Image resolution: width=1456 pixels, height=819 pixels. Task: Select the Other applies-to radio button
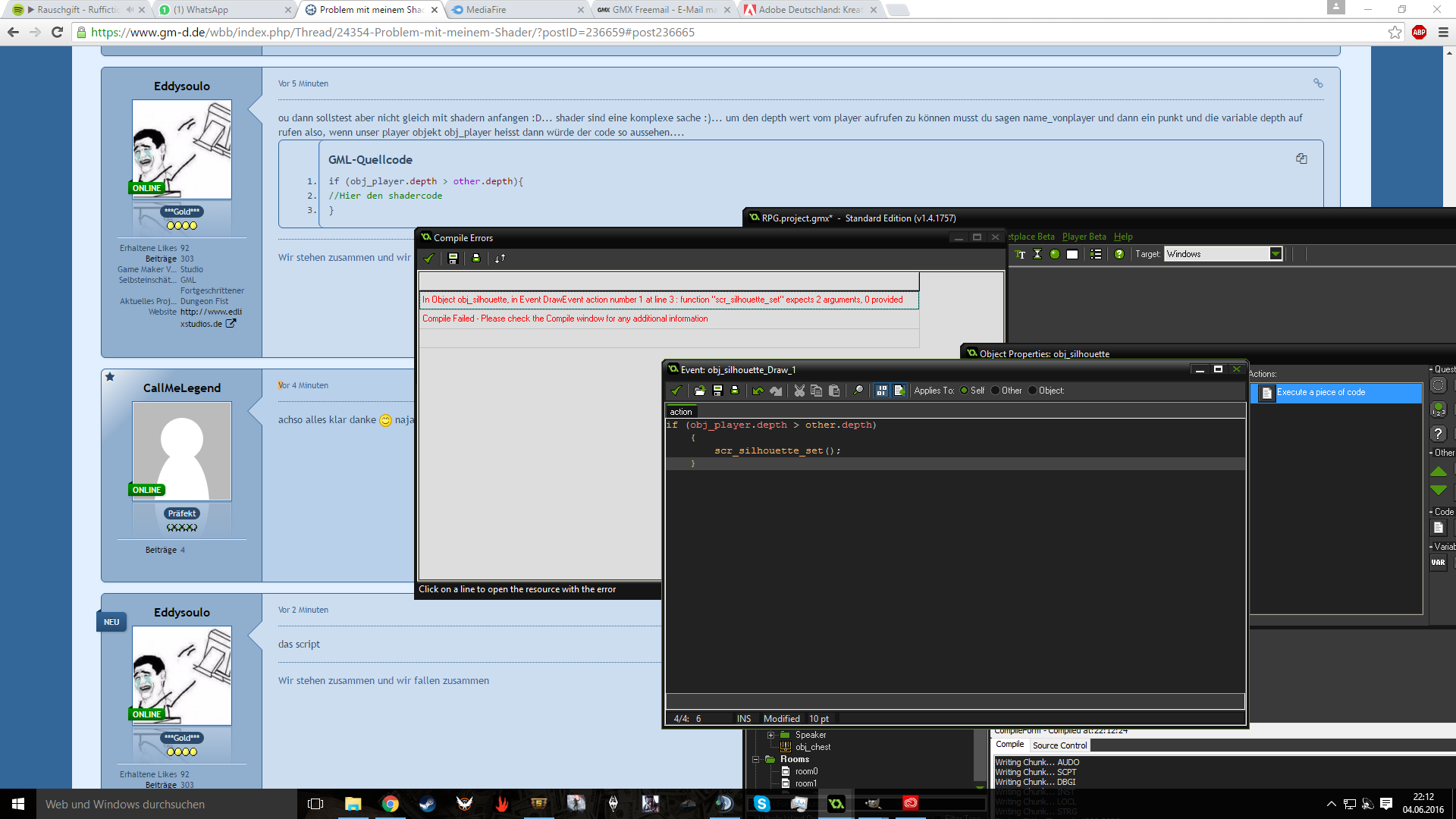pyautogui.click(x=996, y=391)
